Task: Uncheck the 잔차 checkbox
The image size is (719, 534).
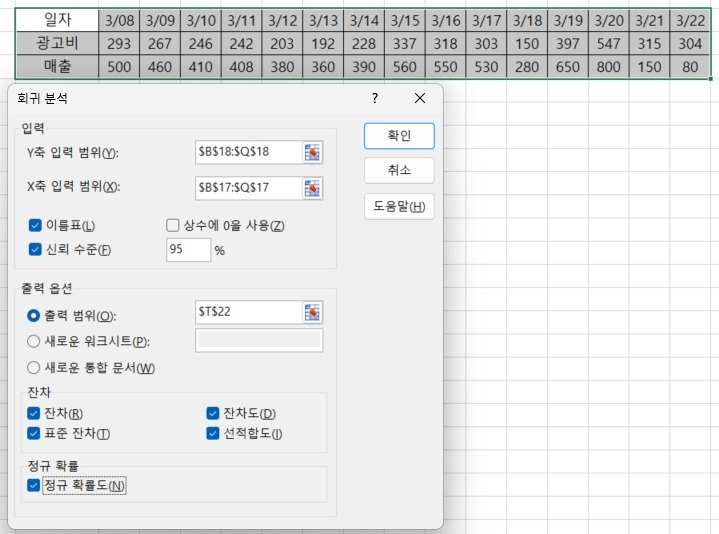Action: click(33, 413)
